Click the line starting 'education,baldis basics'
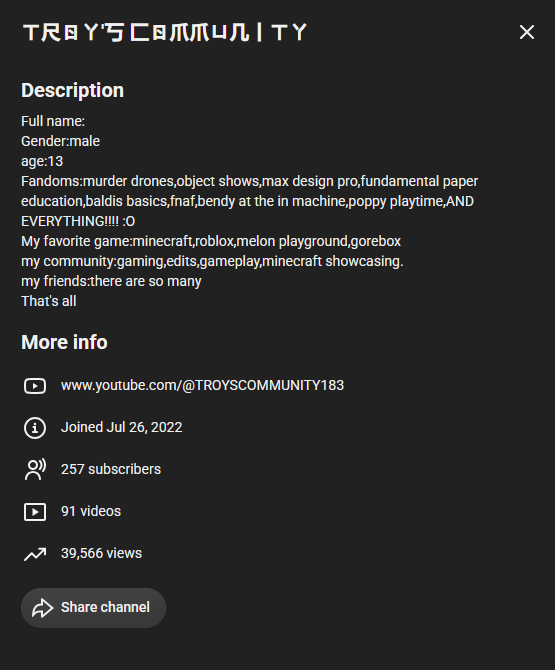 coord(247,201)
